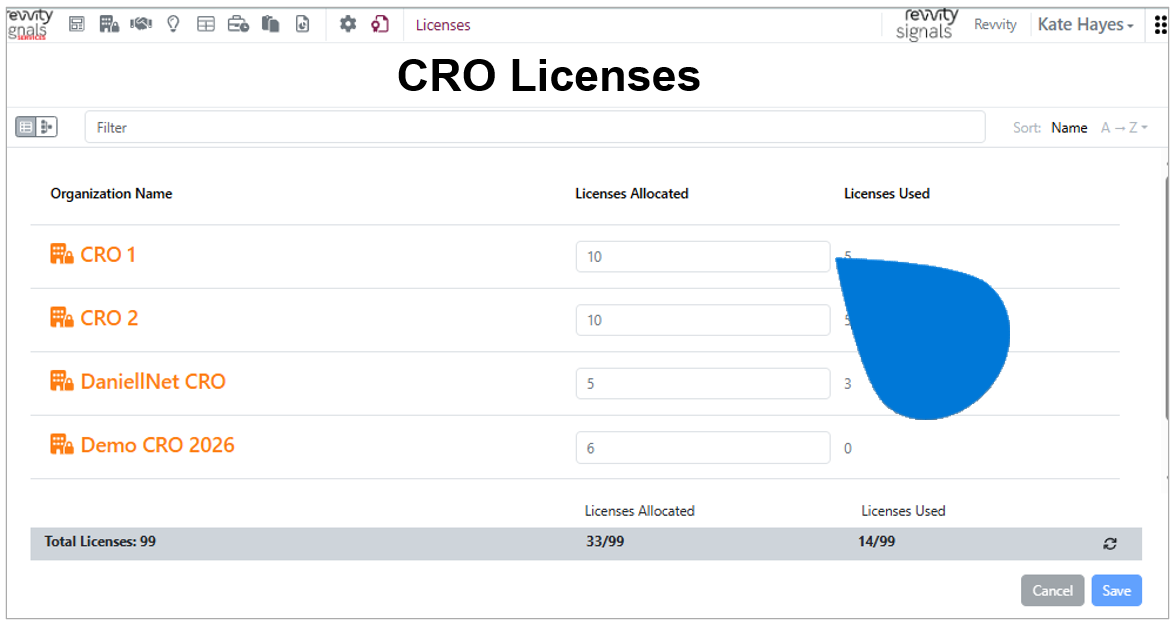Click the Revvity Signals Services logo
The image size is (1176, 626).
(30, 24)
